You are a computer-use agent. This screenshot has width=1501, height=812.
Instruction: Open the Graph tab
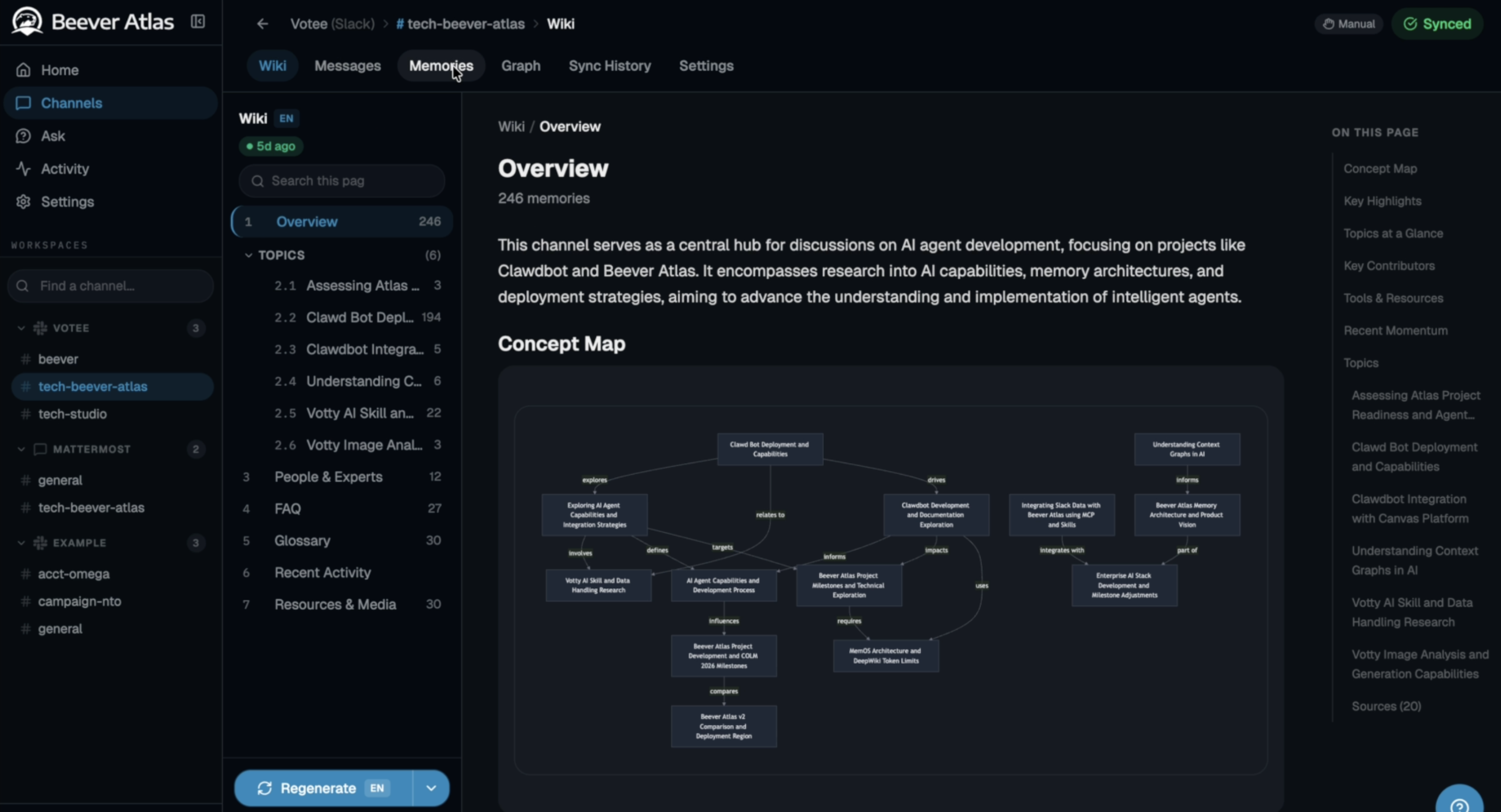pyautogui.click(x=521, y=65)
